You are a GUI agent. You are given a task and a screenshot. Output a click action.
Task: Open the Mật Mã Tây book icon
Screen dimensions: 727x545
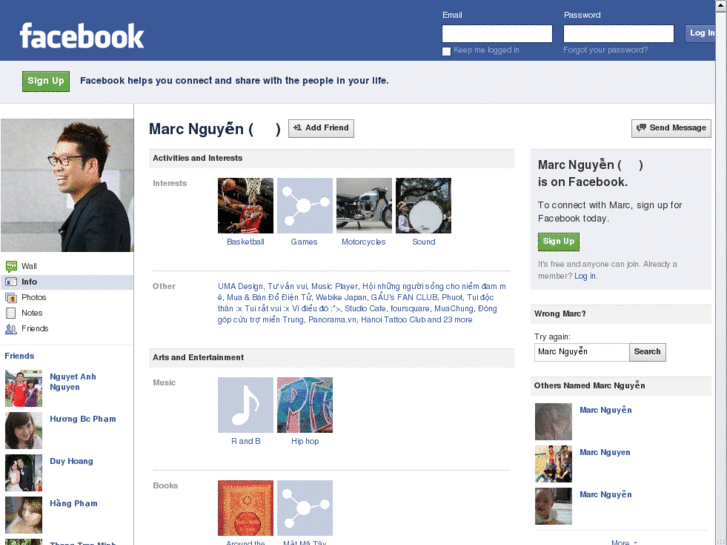(305, 508)
